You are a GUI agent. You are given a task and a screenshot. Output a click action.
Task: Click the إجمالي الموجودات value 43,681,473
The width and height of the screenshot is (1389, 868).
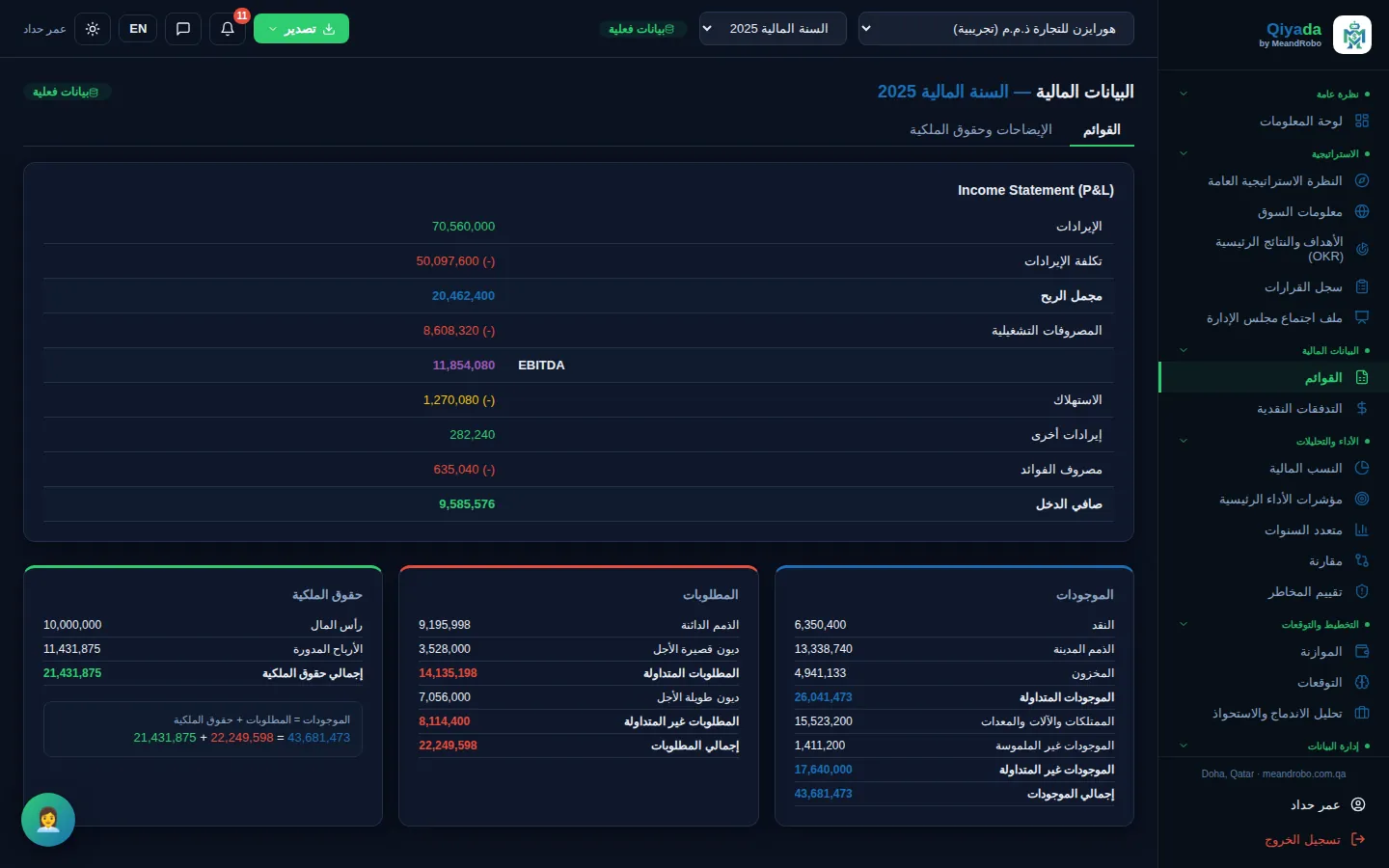[824, 794]
